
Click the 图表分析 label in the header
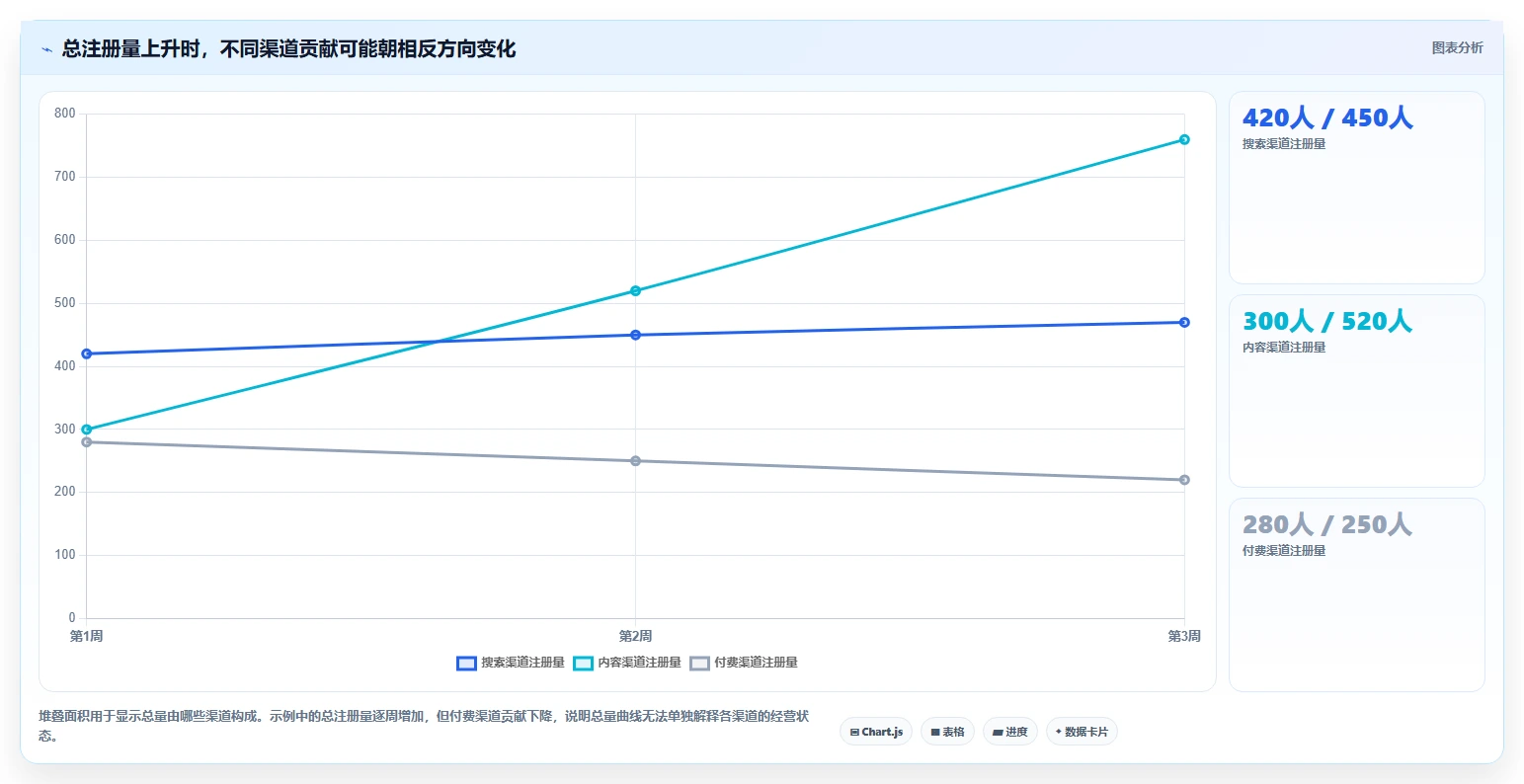click(x=1457, y=47)
